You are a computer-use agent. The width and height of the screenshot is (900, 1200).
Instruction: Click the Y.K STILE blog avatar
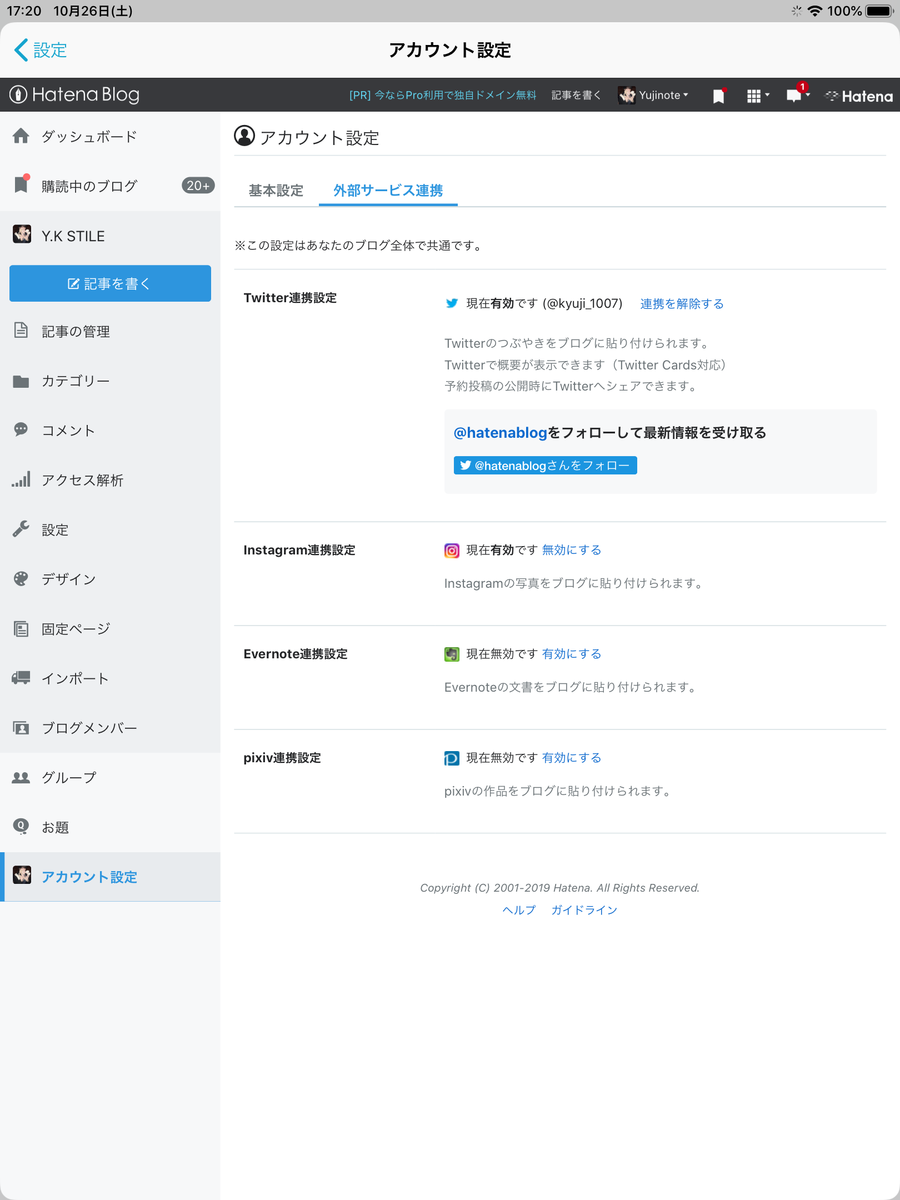[x=21, y=235]
